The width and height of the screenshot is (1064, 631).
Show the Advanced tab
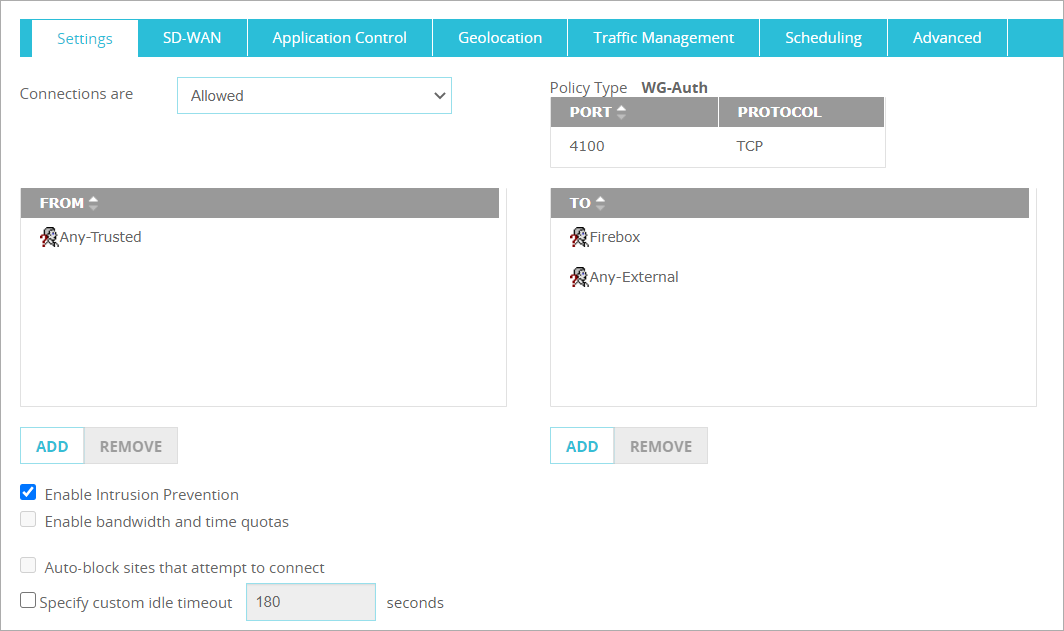[x=946, y=38]
